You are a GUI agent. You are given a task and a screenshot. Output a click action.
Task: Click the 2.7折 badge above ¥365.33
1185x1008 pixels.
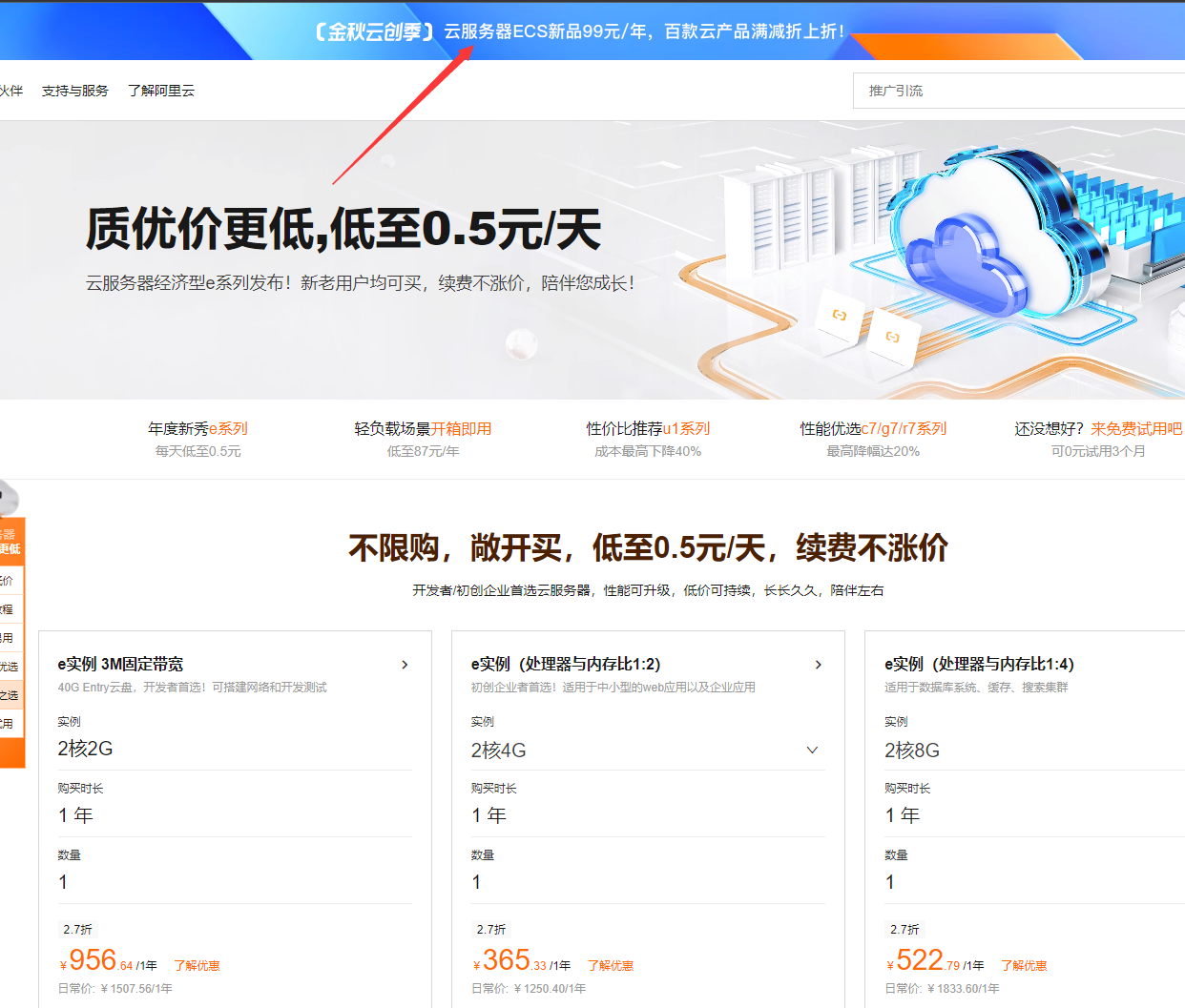(x=491, y=929)
